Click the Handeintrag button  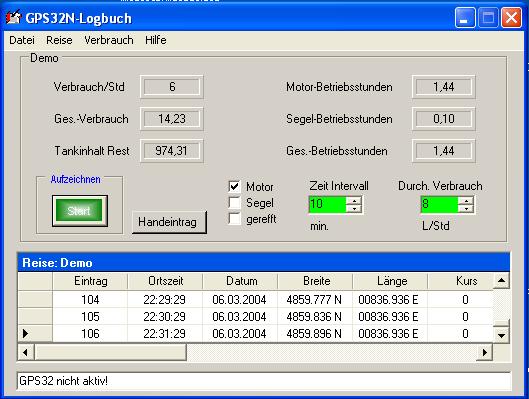(169, 222)
